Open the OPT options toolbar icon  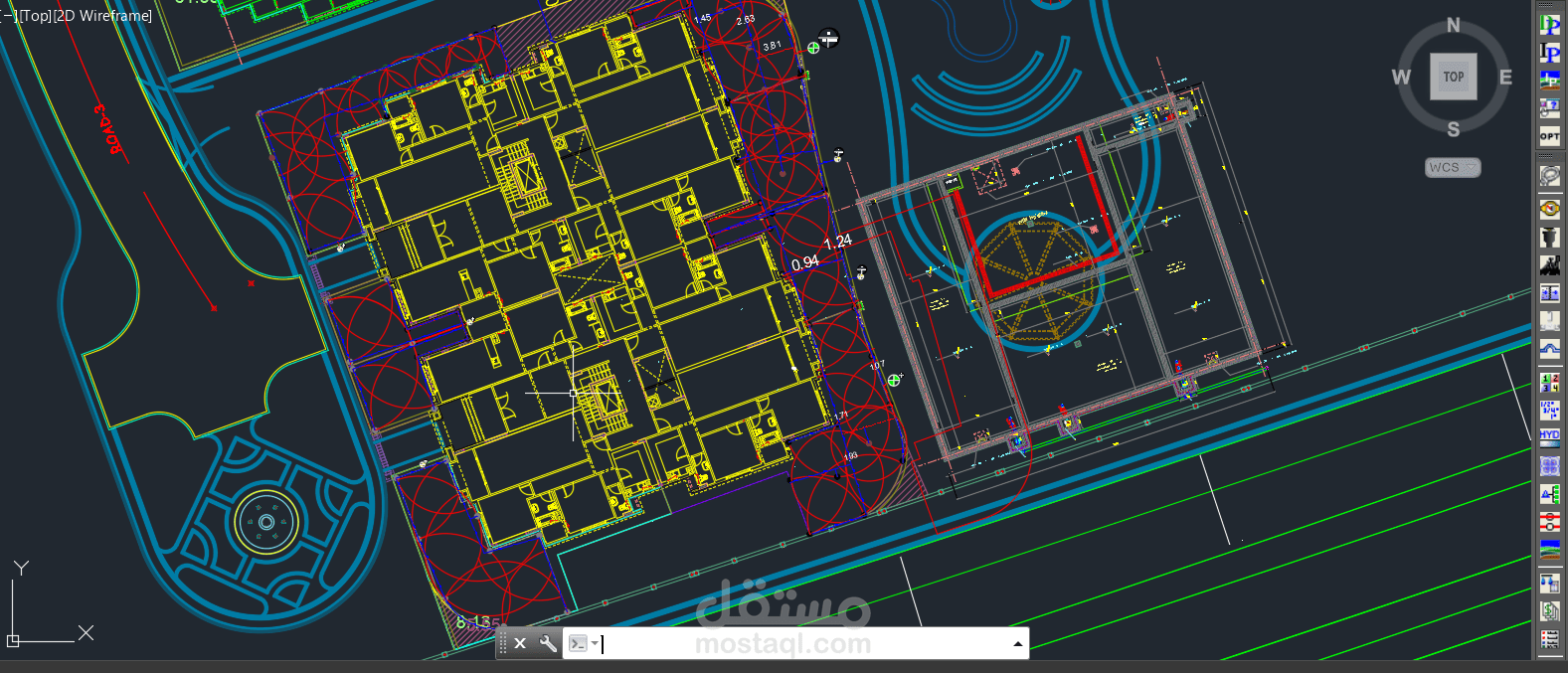[x=1549, y=135]
